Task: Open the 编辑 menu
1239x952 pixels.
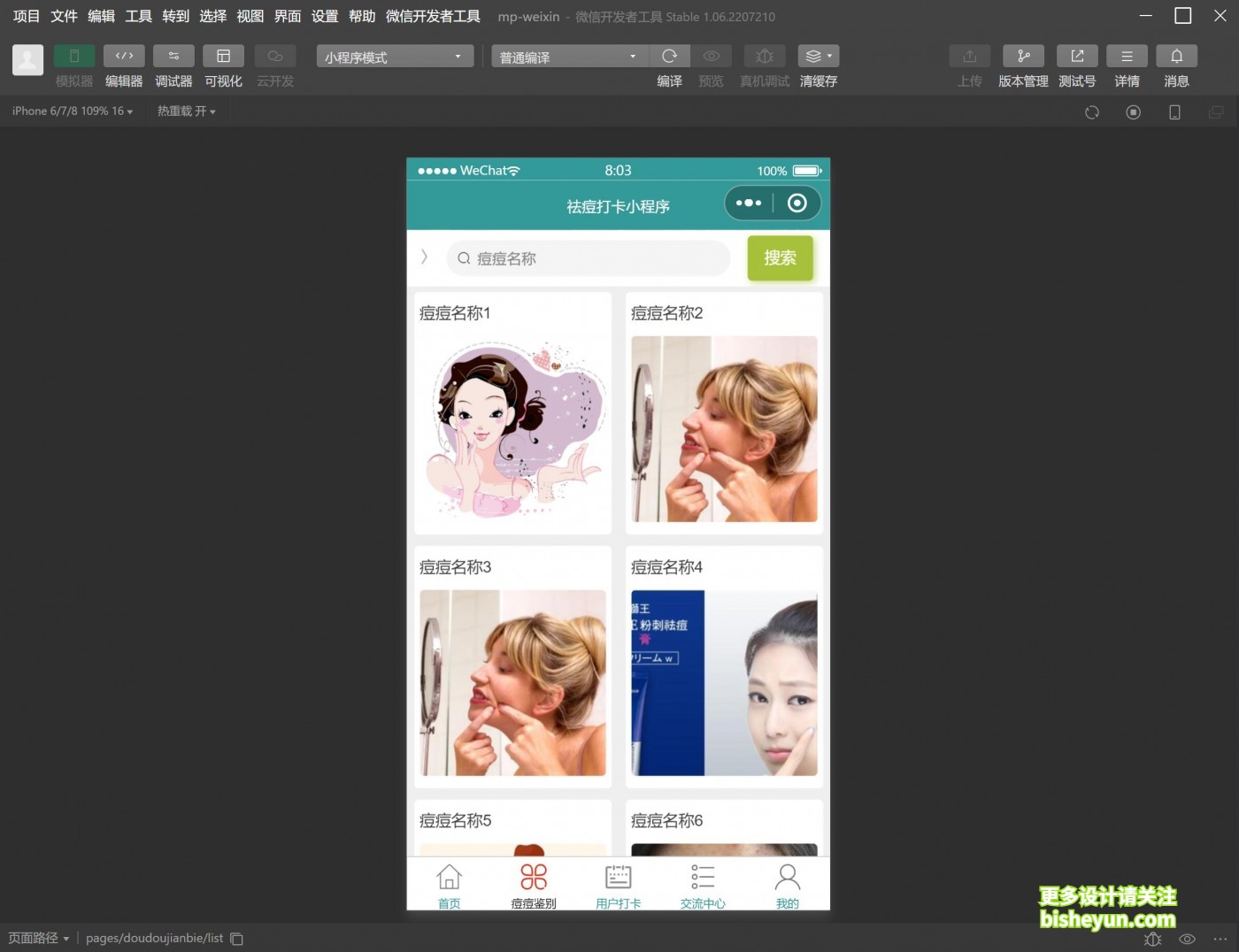Action: (101, 16)
